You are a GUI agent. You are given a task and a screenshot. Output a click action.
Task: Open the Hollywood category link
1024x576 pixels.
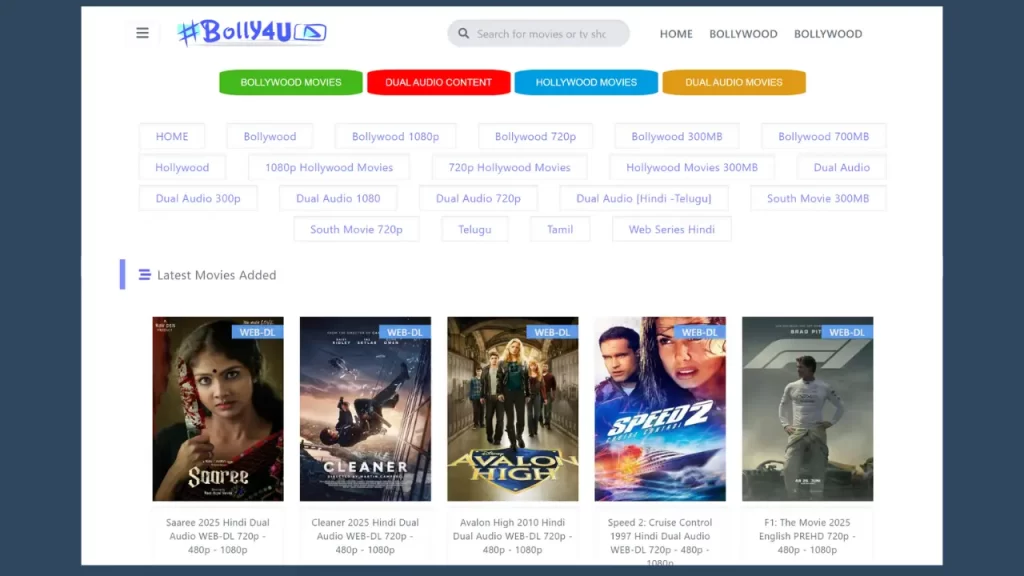[181, 167]
